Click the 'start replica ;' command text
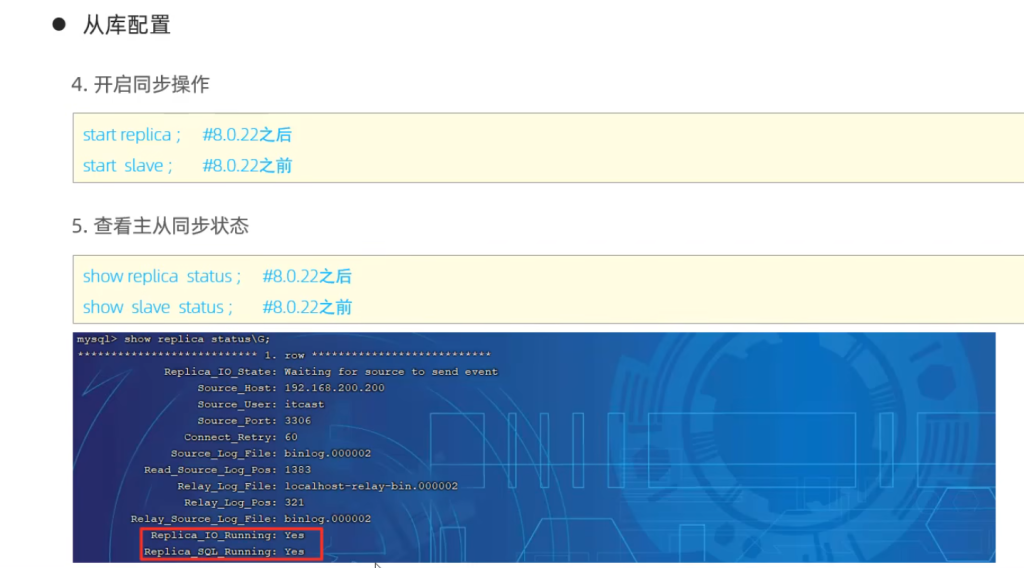Screen dimensions: 1024x568 coord(132,135)
